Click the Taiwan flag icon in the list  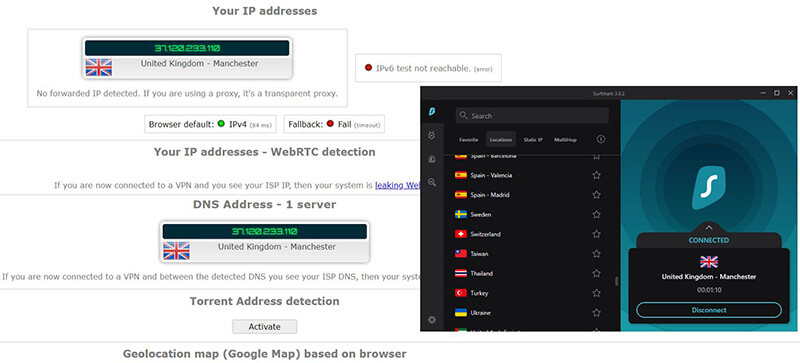tap(461, 254)
